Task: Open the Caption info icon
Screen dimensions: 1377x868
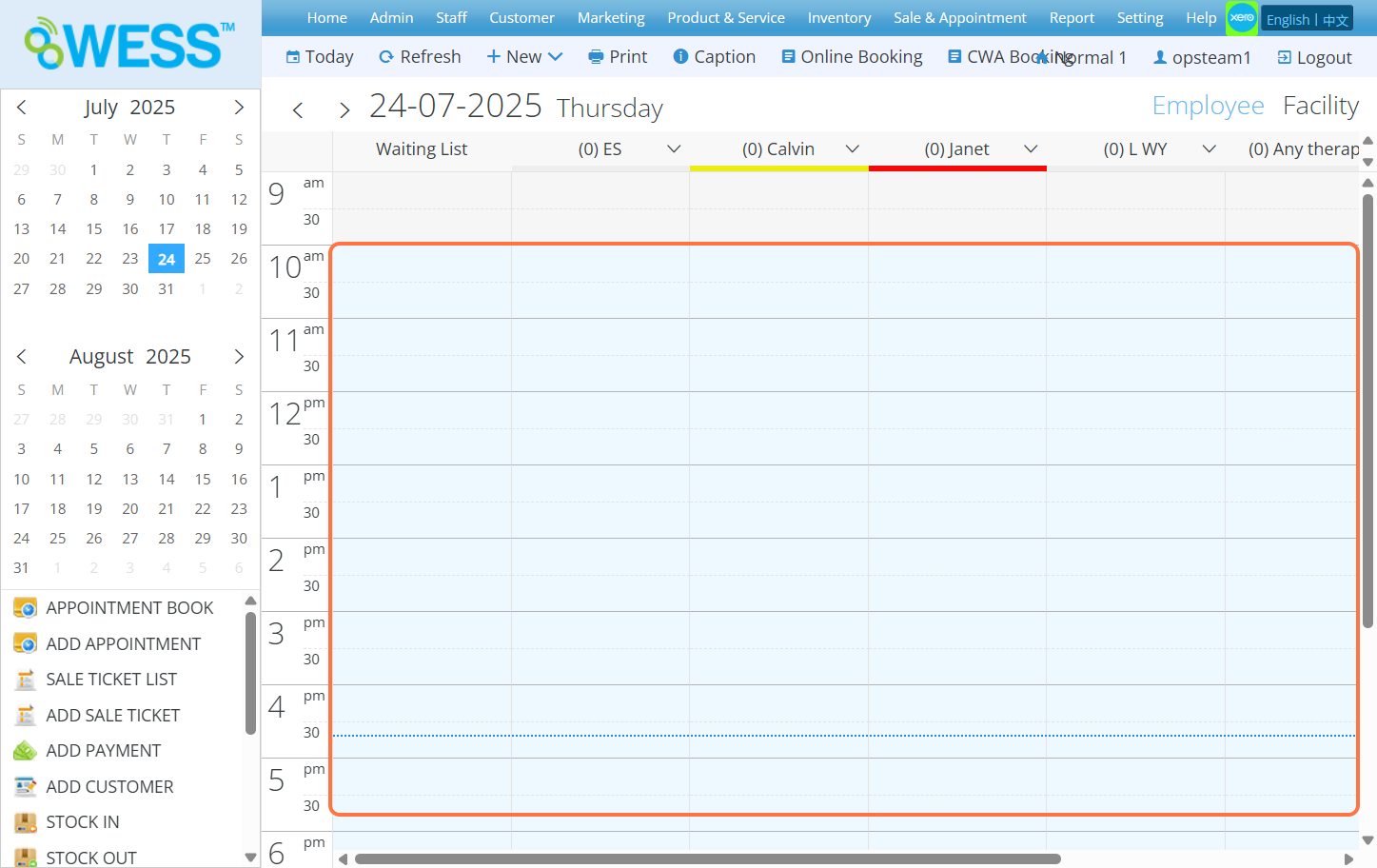Action: point(680,57)
